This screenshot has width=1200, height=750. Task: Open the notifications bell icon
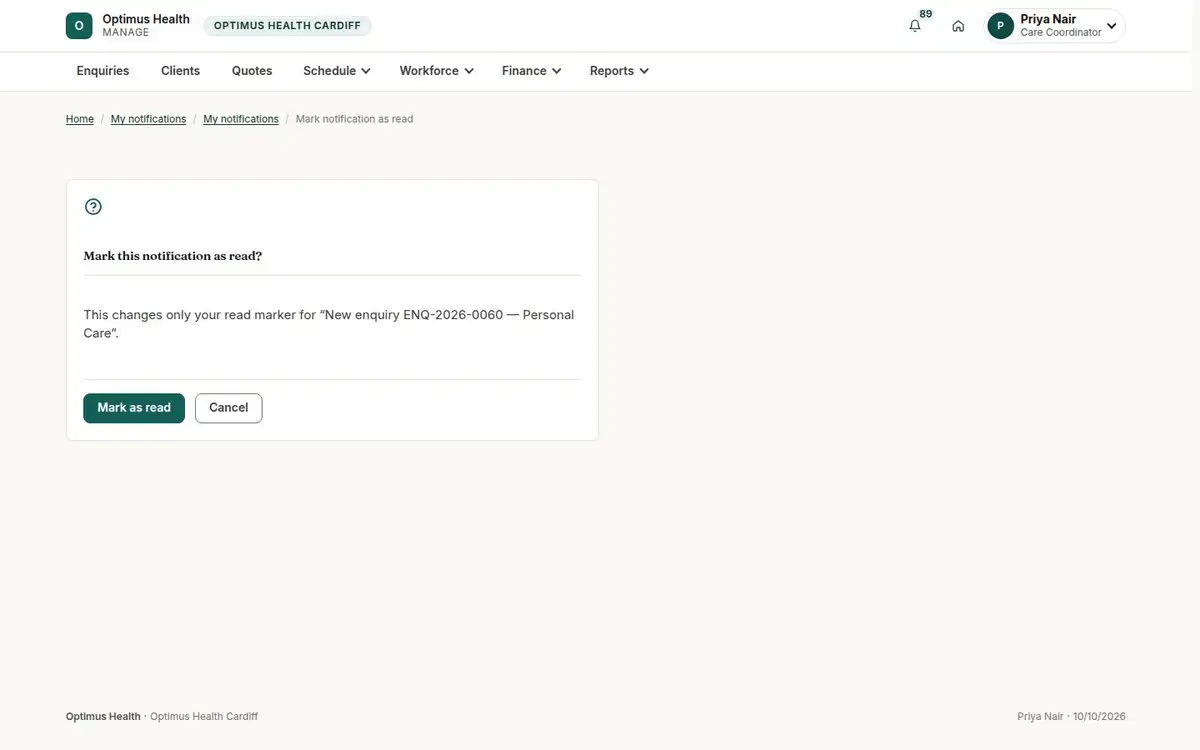915,26
